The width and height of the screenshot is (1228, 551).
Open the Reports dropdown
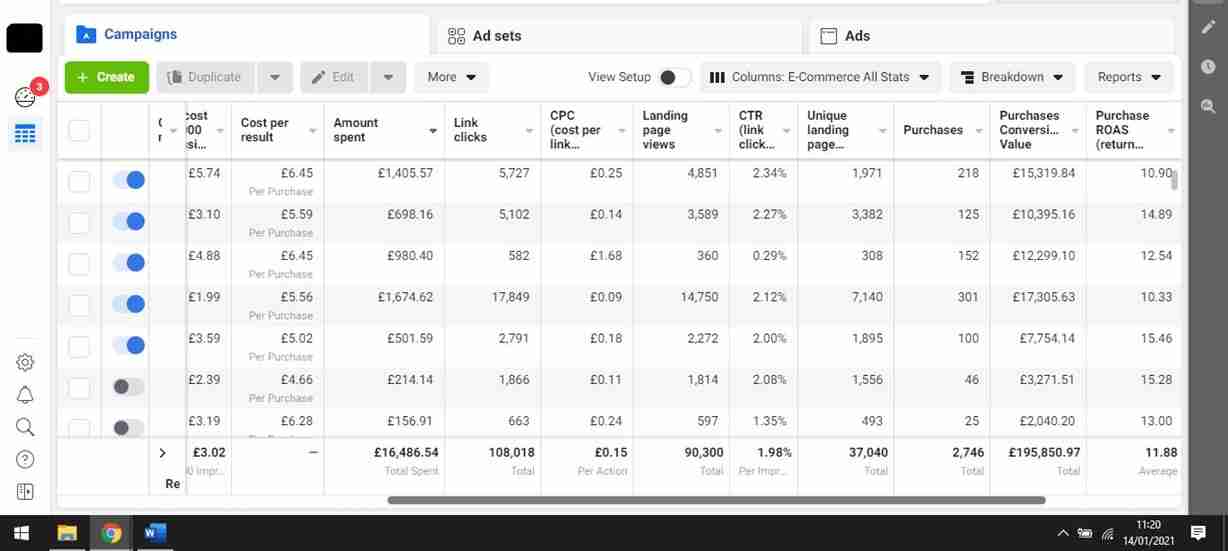[x=1129, y=77]
